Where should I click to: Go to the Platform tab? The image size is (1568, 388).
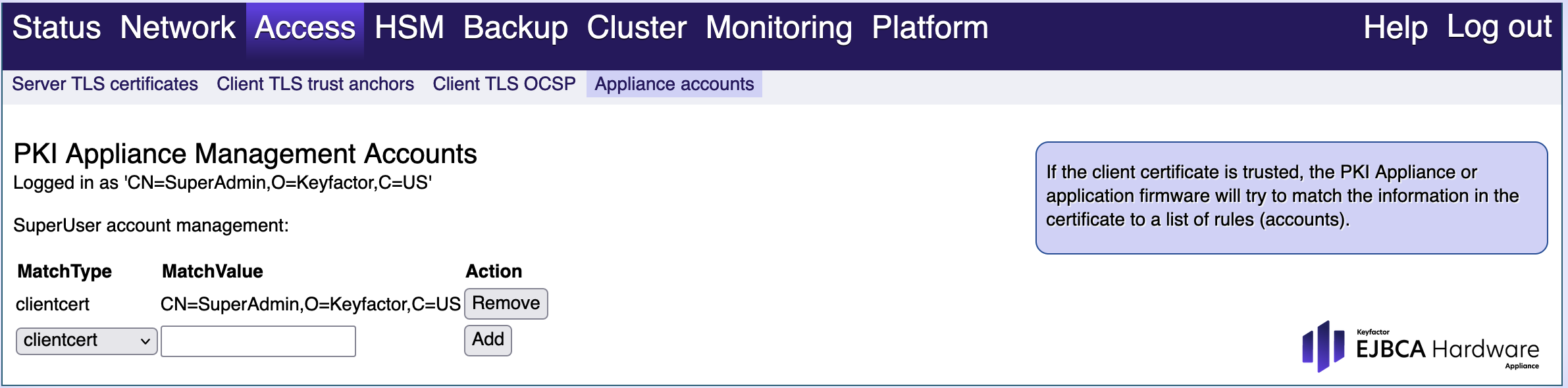pos(929,28)
